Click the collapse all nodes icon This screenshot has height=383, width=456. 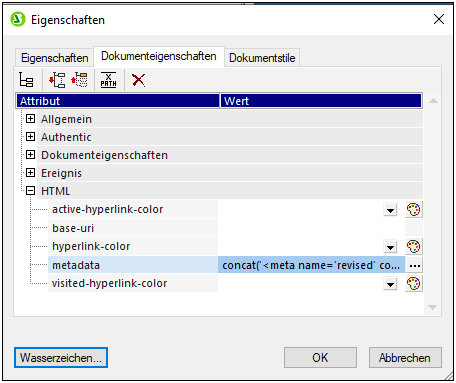click(x=79, y=80)
